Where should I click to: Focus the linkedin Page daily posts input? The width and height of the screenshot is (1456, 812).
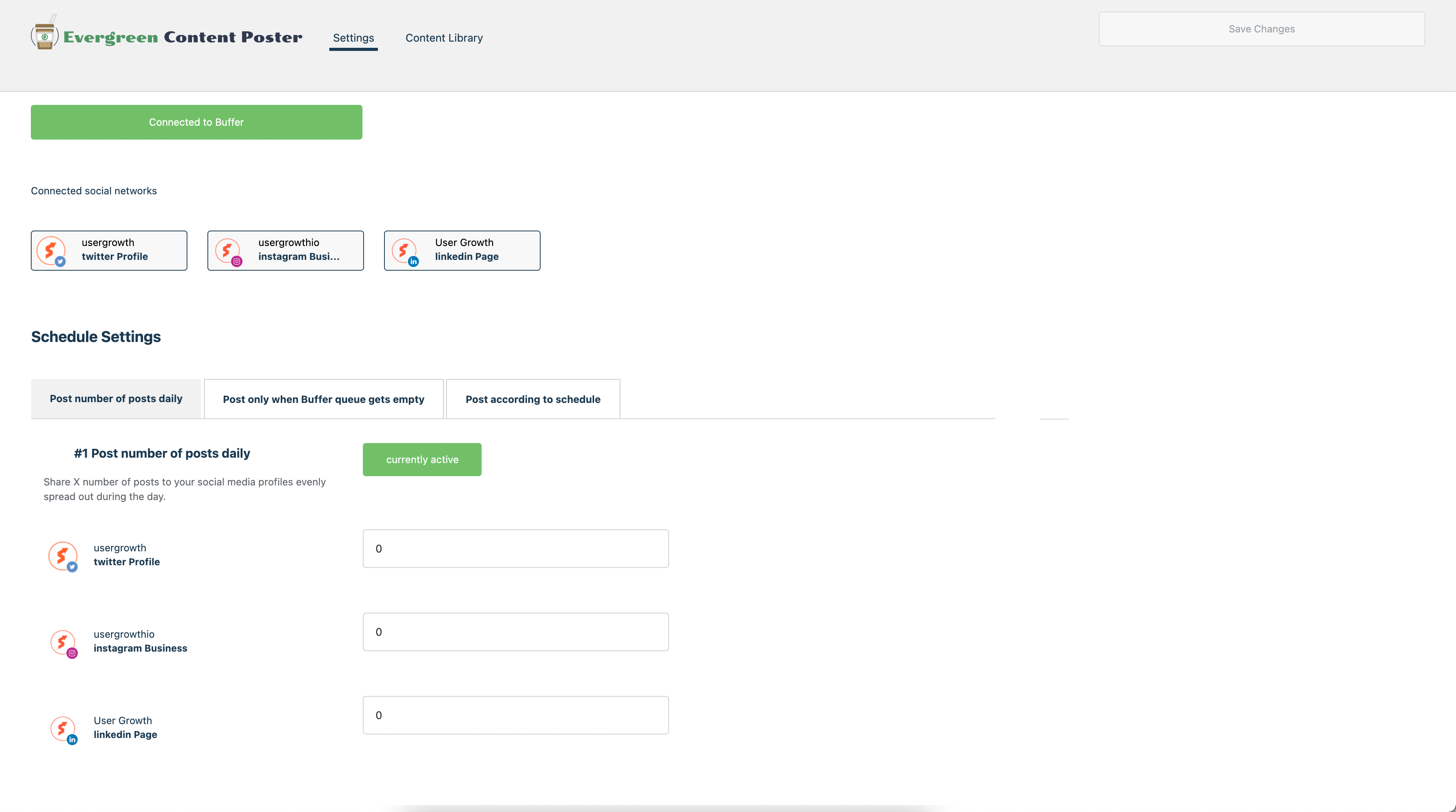click(x=516, y=715)
